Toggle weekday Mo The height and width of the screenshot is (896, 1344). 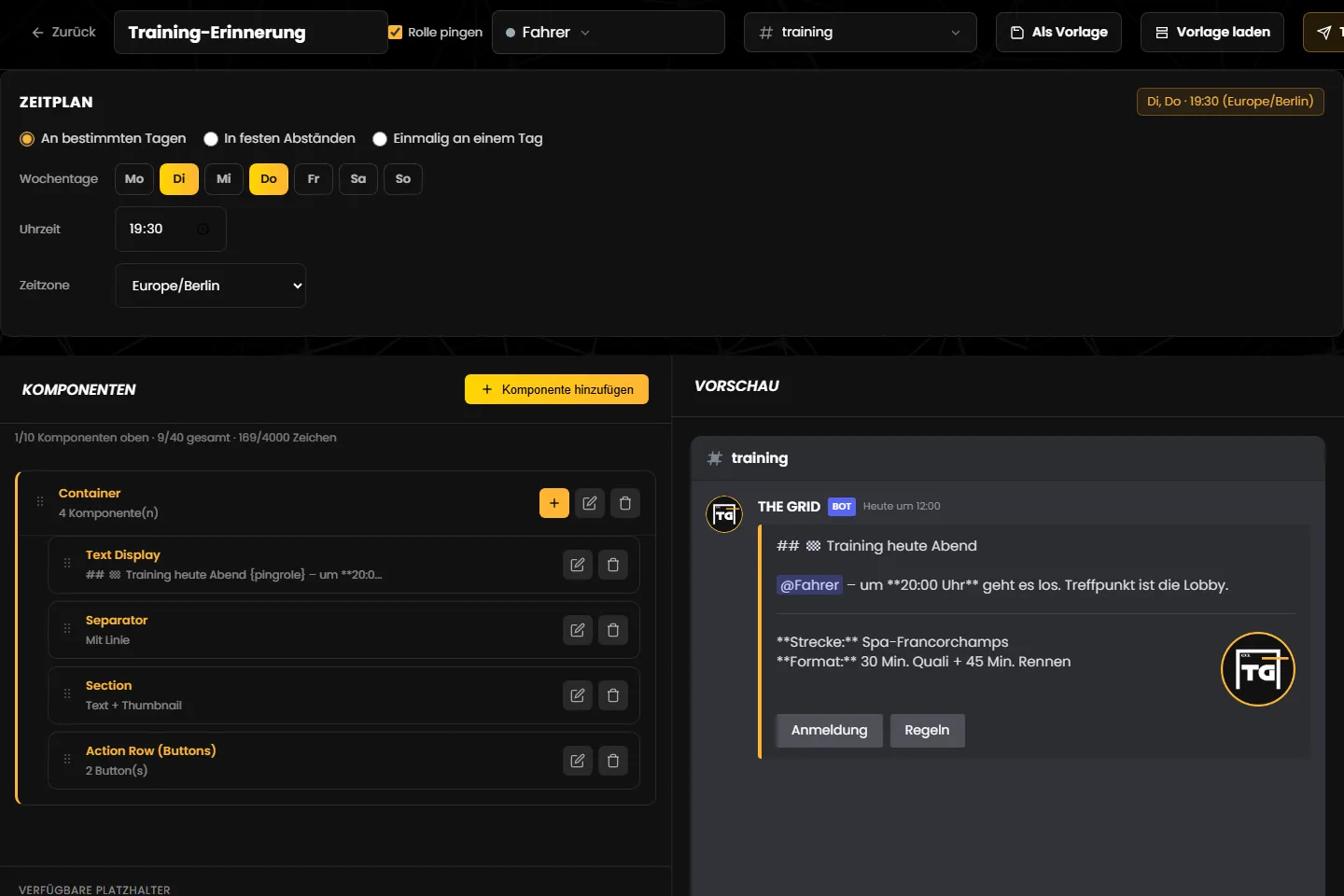[134, 179]
